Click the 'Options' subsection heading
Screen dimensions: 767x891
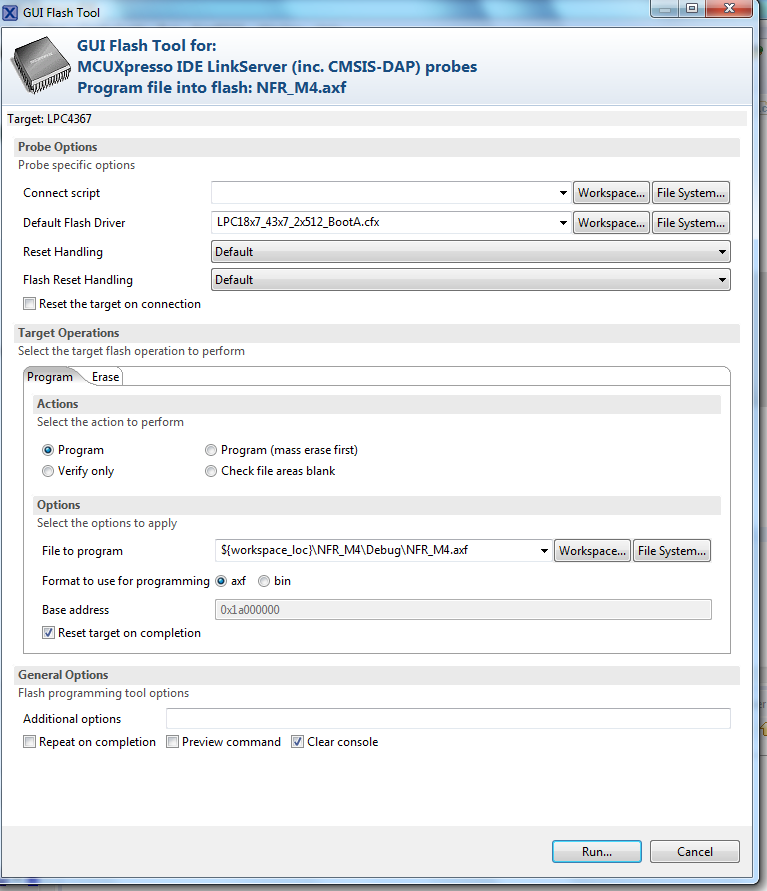coord(59,505)
